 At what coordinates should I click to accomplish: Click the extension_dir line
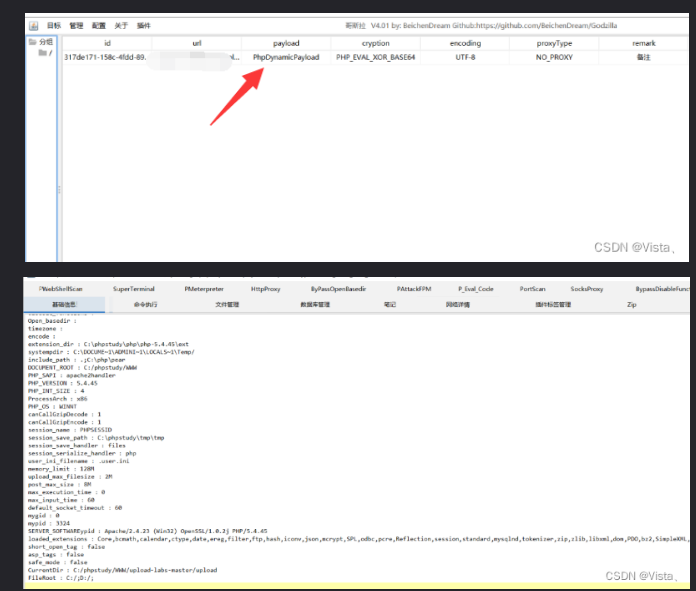pos(108,344)
